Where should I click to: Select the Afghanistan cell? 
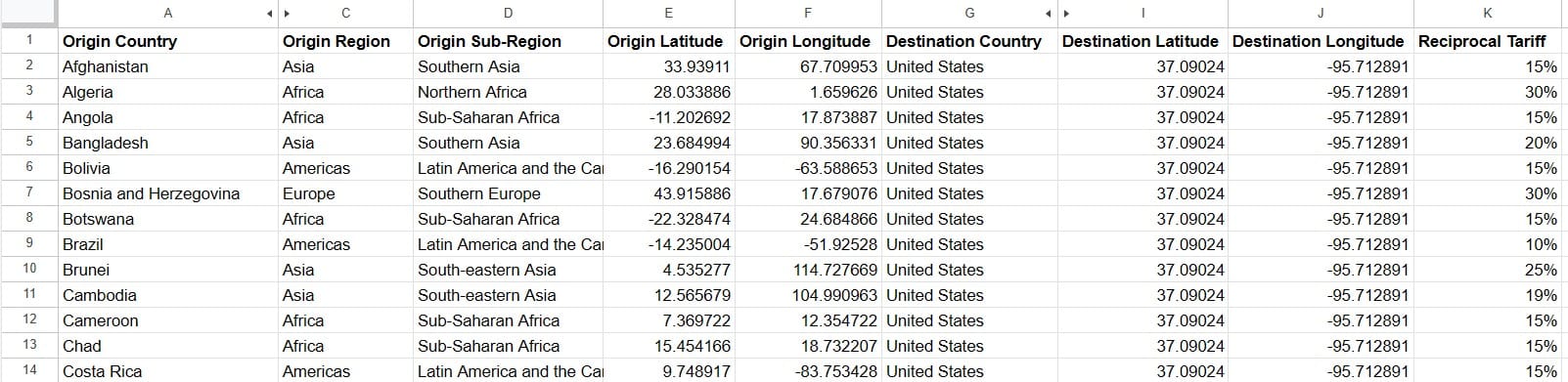pyautogui.click(x=168, y=66)
